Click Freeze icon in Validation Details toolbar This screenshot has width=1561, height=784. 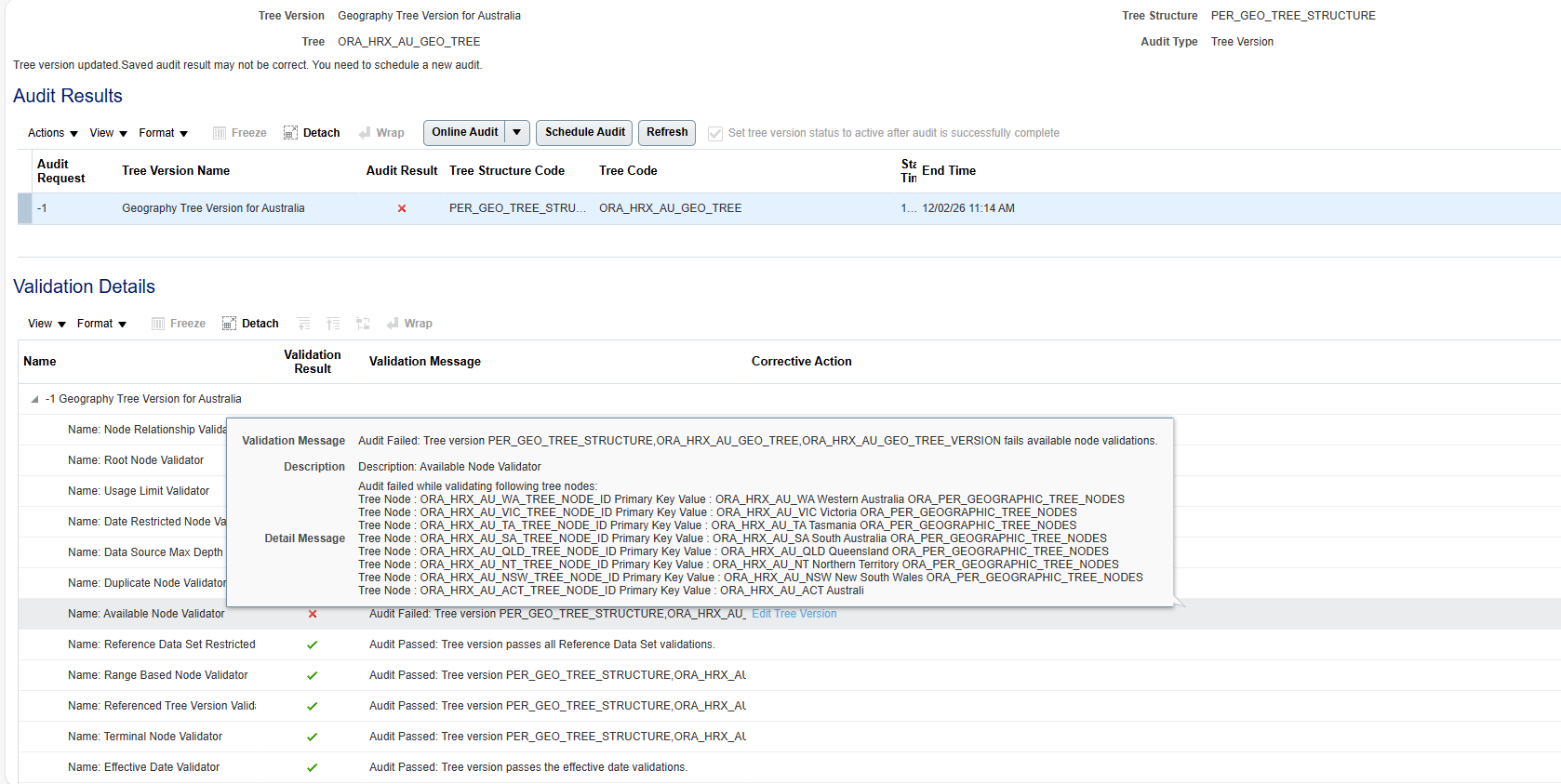click(158, 324)
